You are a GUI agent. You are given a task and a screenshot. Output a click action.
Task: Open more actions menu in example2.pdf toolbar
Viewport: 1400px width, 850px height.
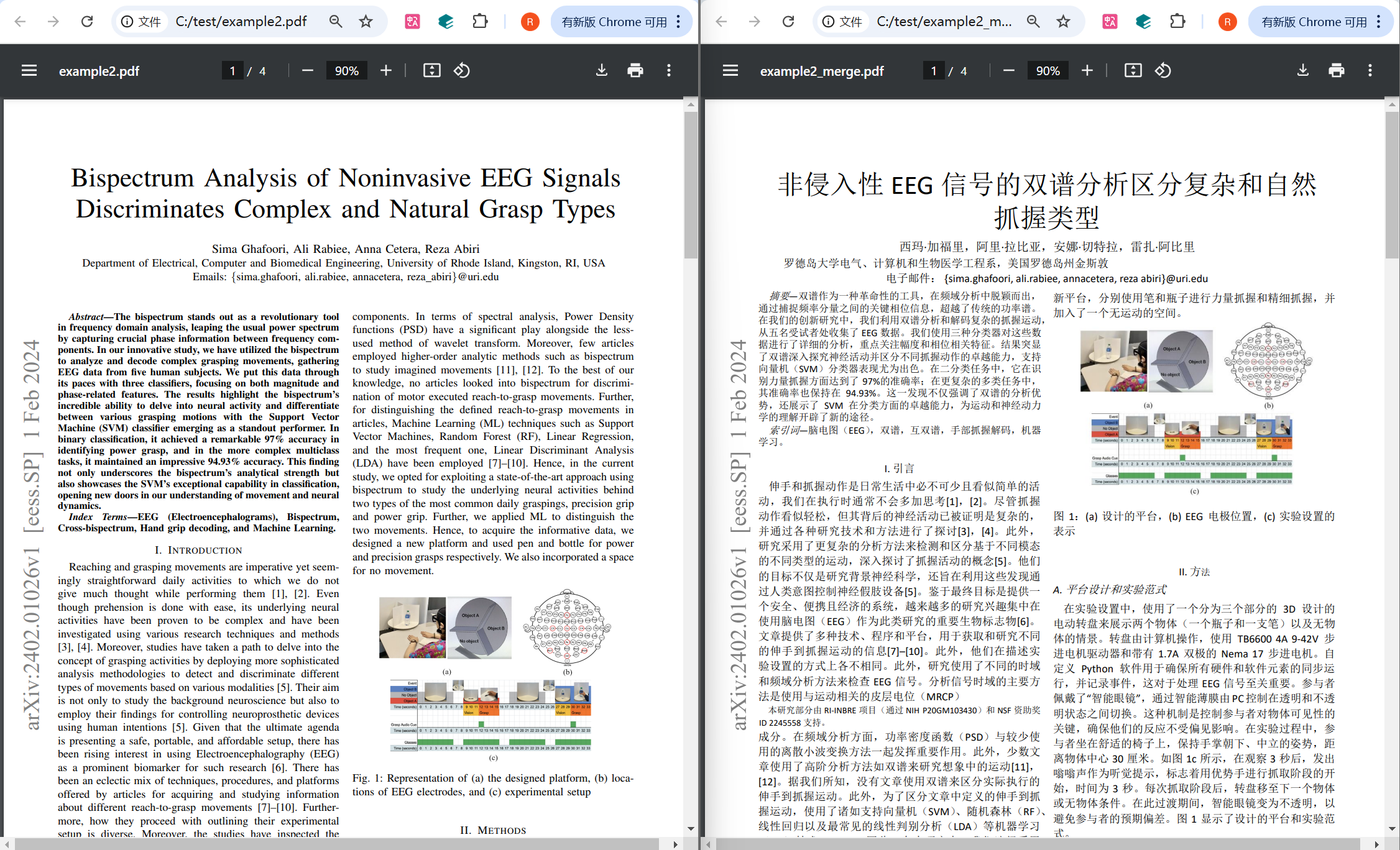click(x=668, y=71)
